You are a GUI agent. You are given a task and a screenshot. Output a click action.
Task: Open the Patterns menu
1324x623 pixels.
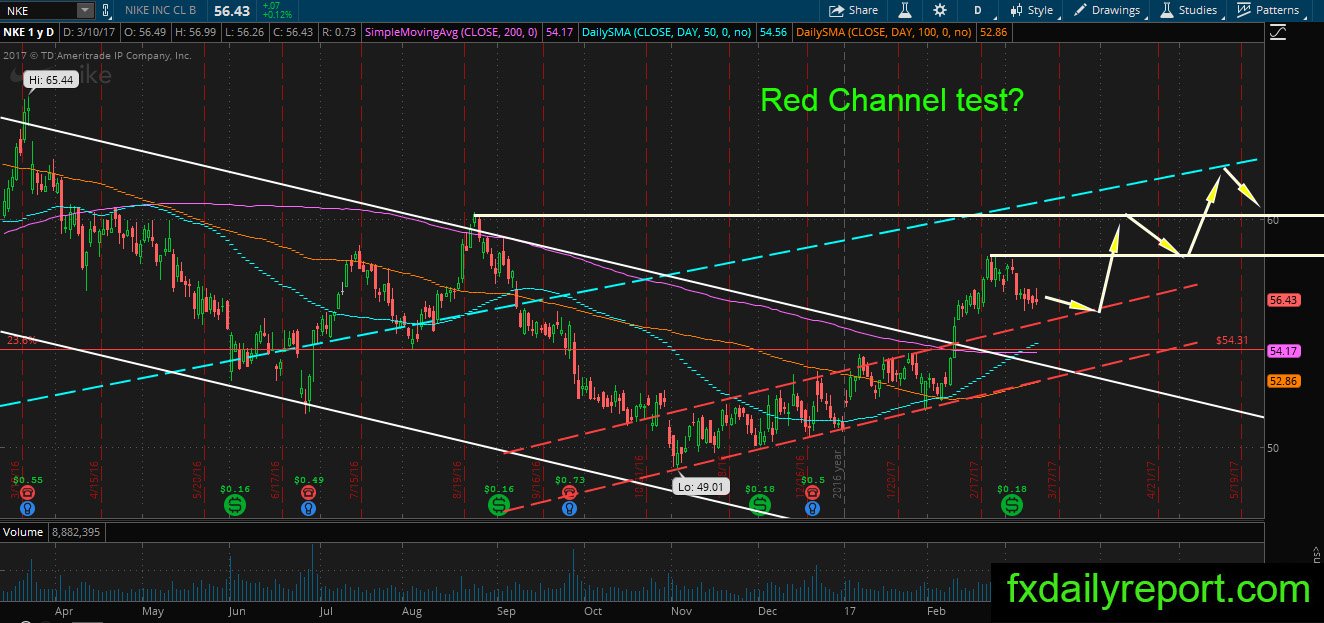tap(1268, 10)
